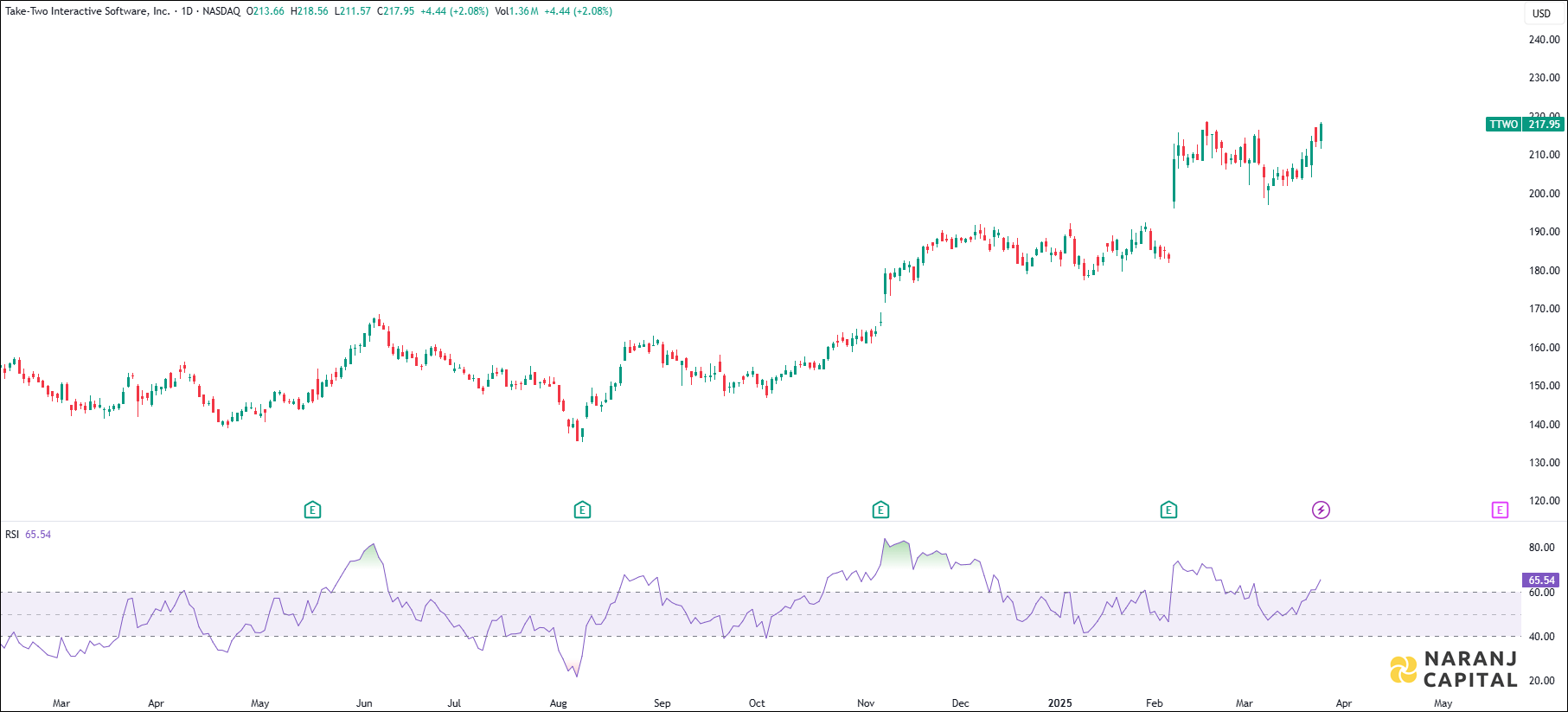This screenshot has height=712, width=1568.
Task: Select the low price L211.57 value
Action: (353, 11)
